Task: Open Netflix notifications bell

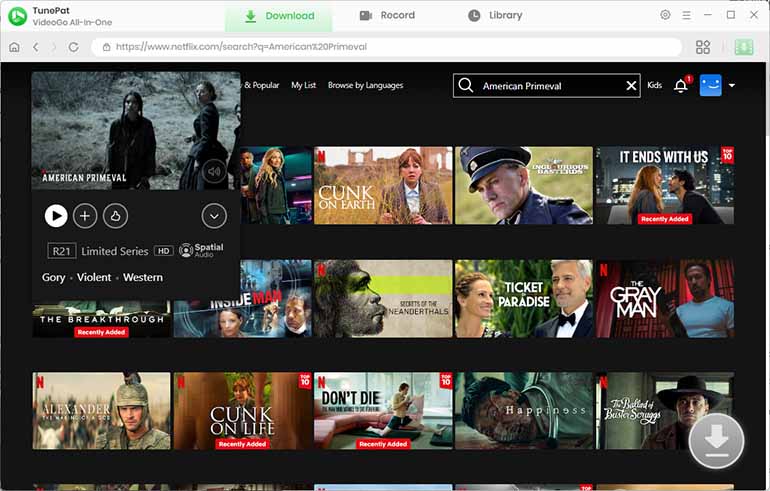Action: pos(681,86)
